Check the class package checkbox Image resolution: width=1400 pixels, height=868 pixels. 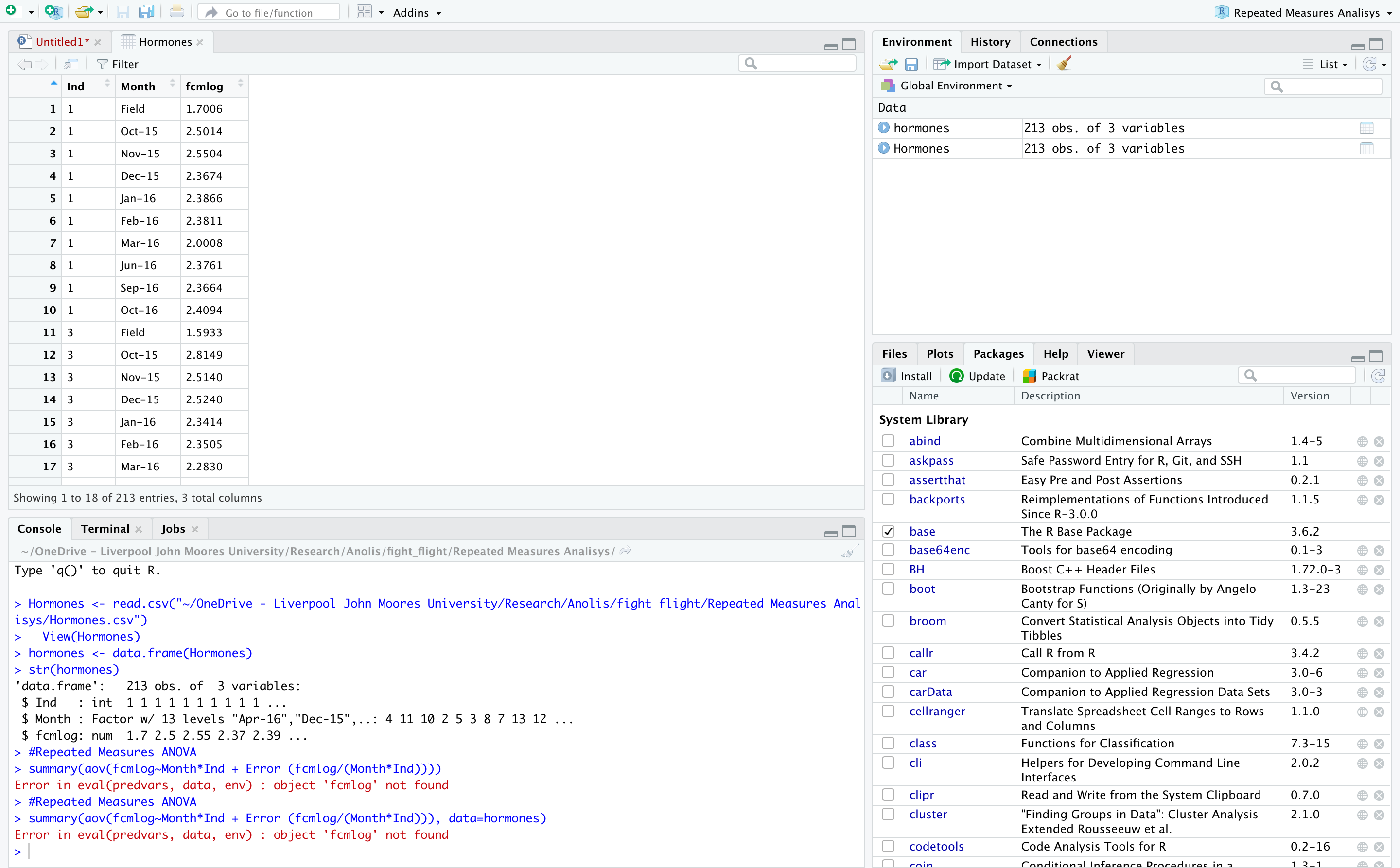pyautogui.click(x=888, y=744)
